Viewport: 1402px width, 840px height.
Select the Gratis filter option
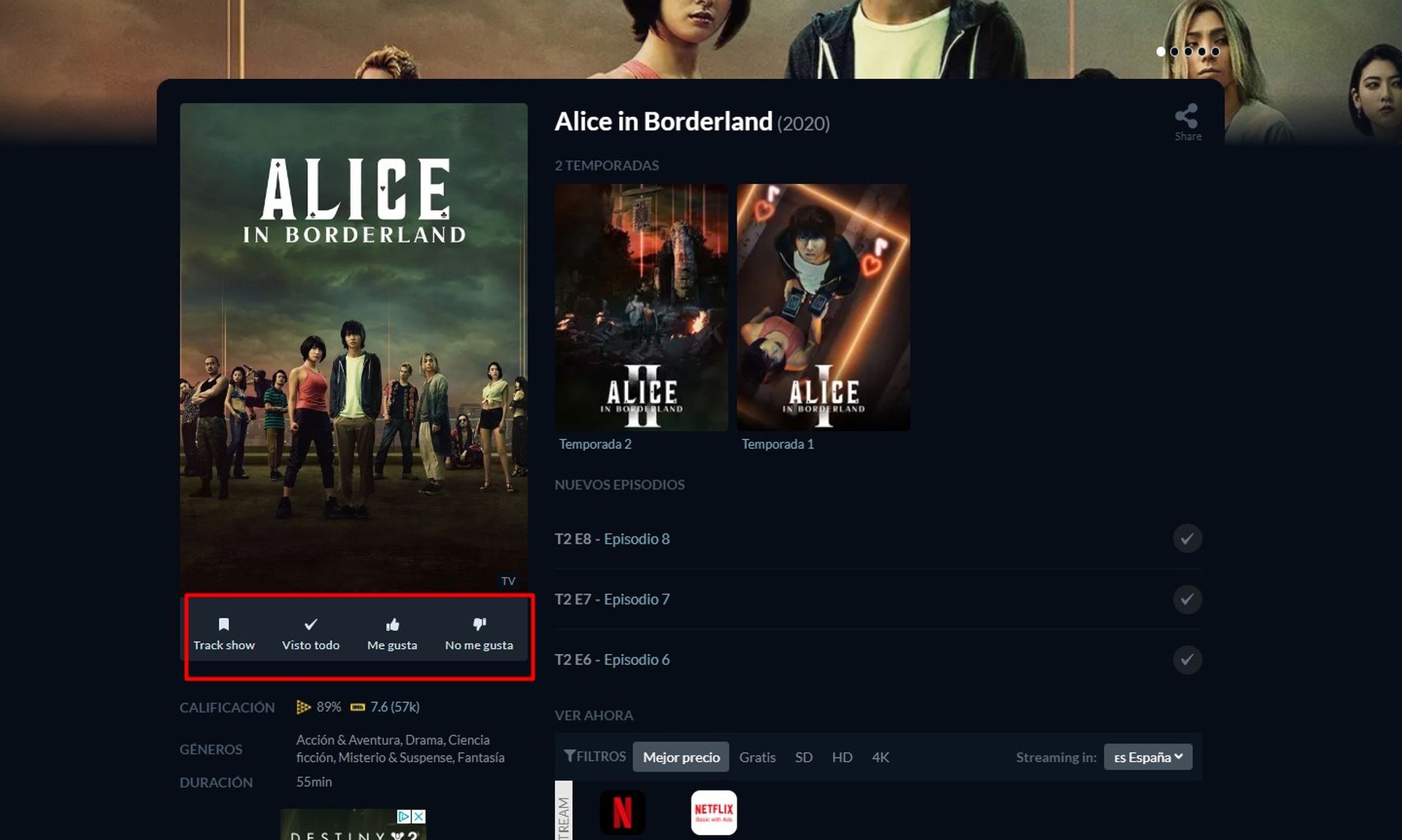(x=757, y=756)
